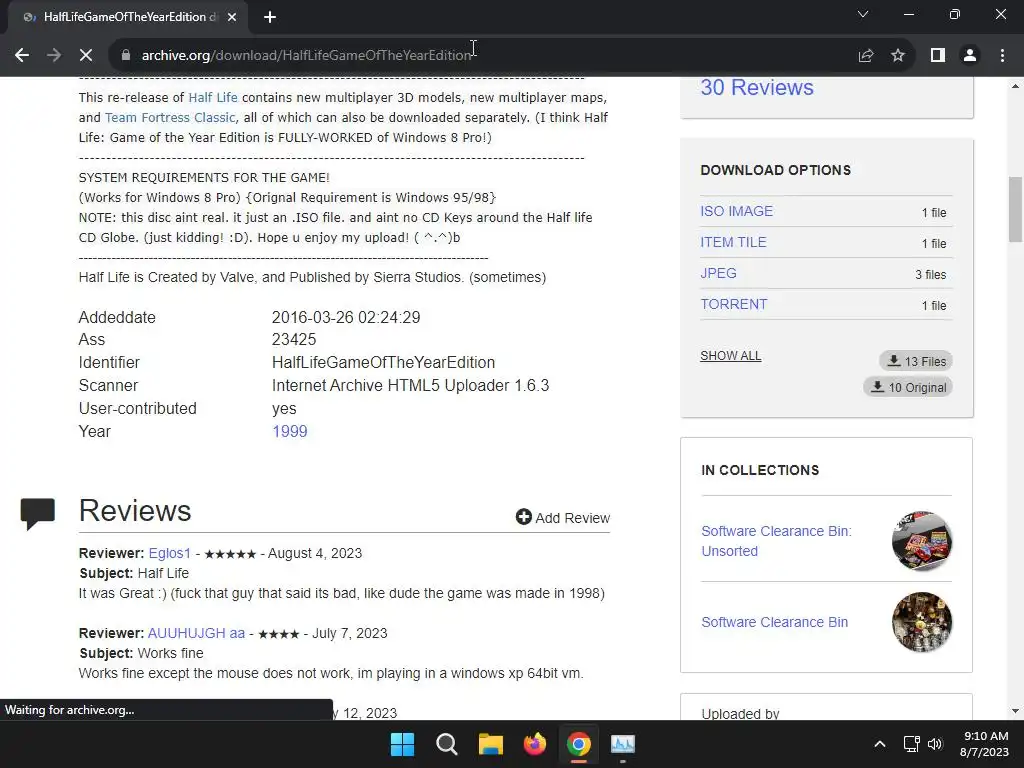Go back using the browser back arrow

[22, 56]
